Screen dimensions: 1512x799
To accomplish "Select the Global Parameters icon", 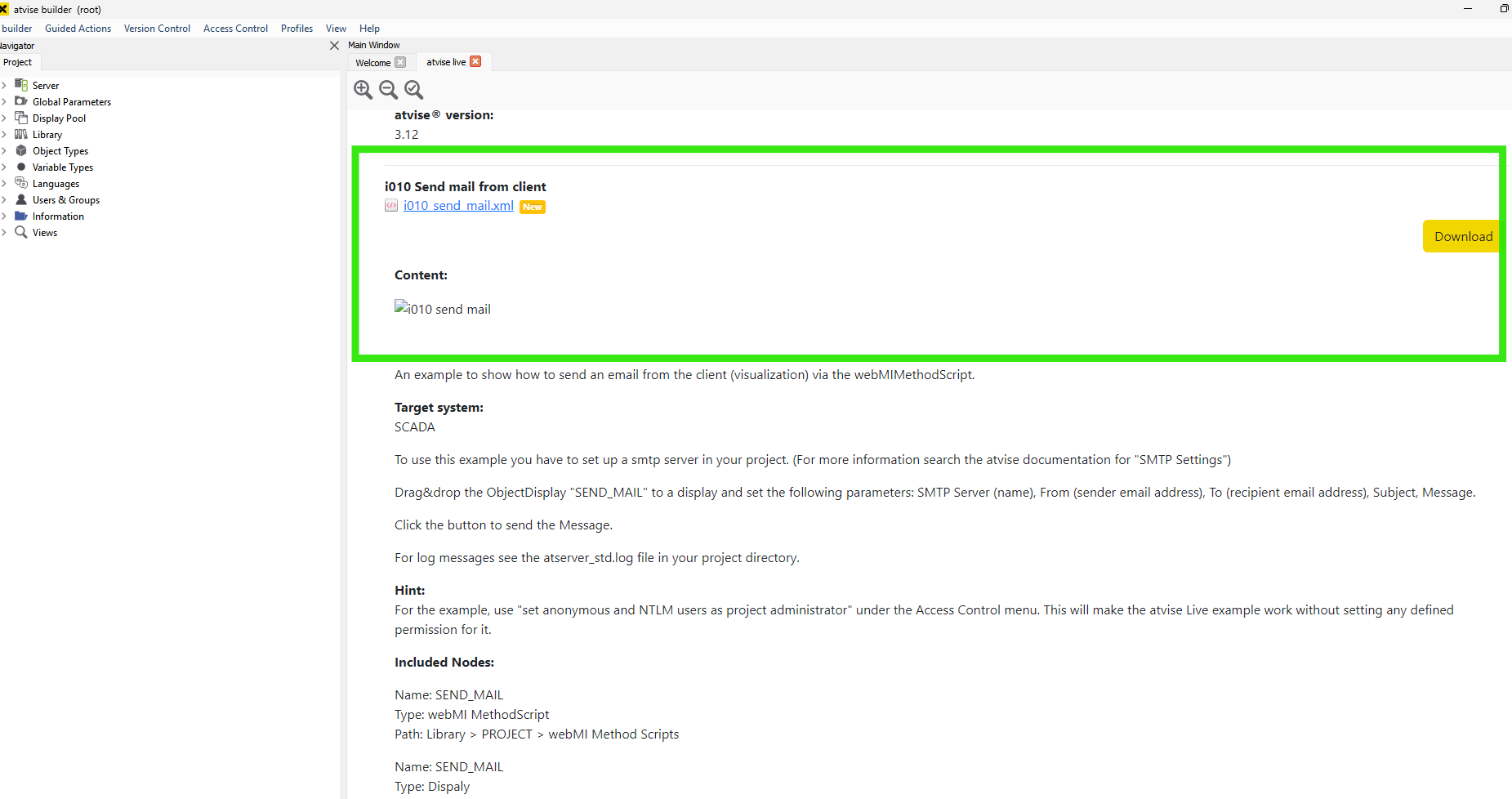I will tap(21, 101).
